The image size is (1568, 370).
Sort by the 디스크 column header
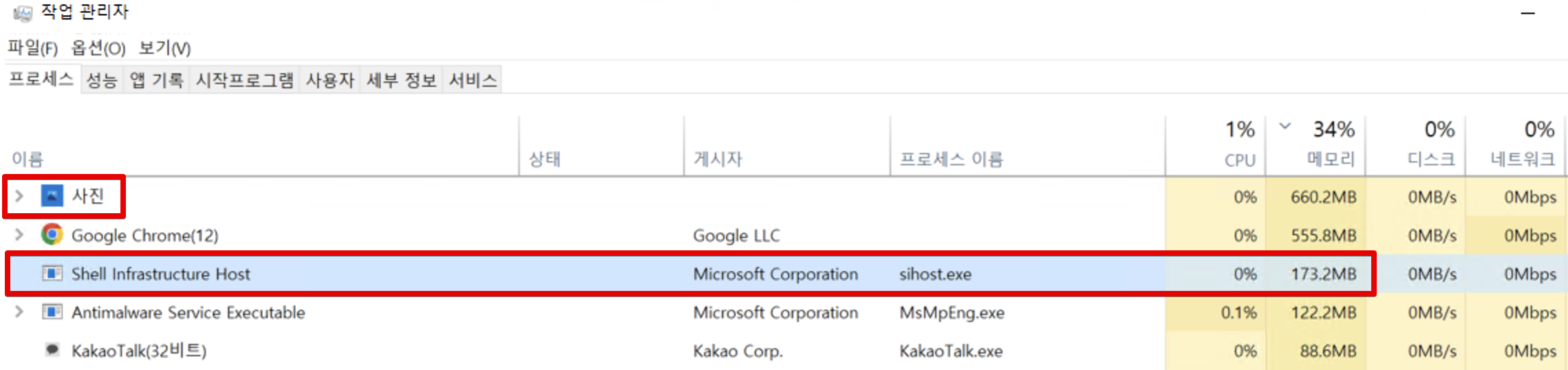[1431, 159]
